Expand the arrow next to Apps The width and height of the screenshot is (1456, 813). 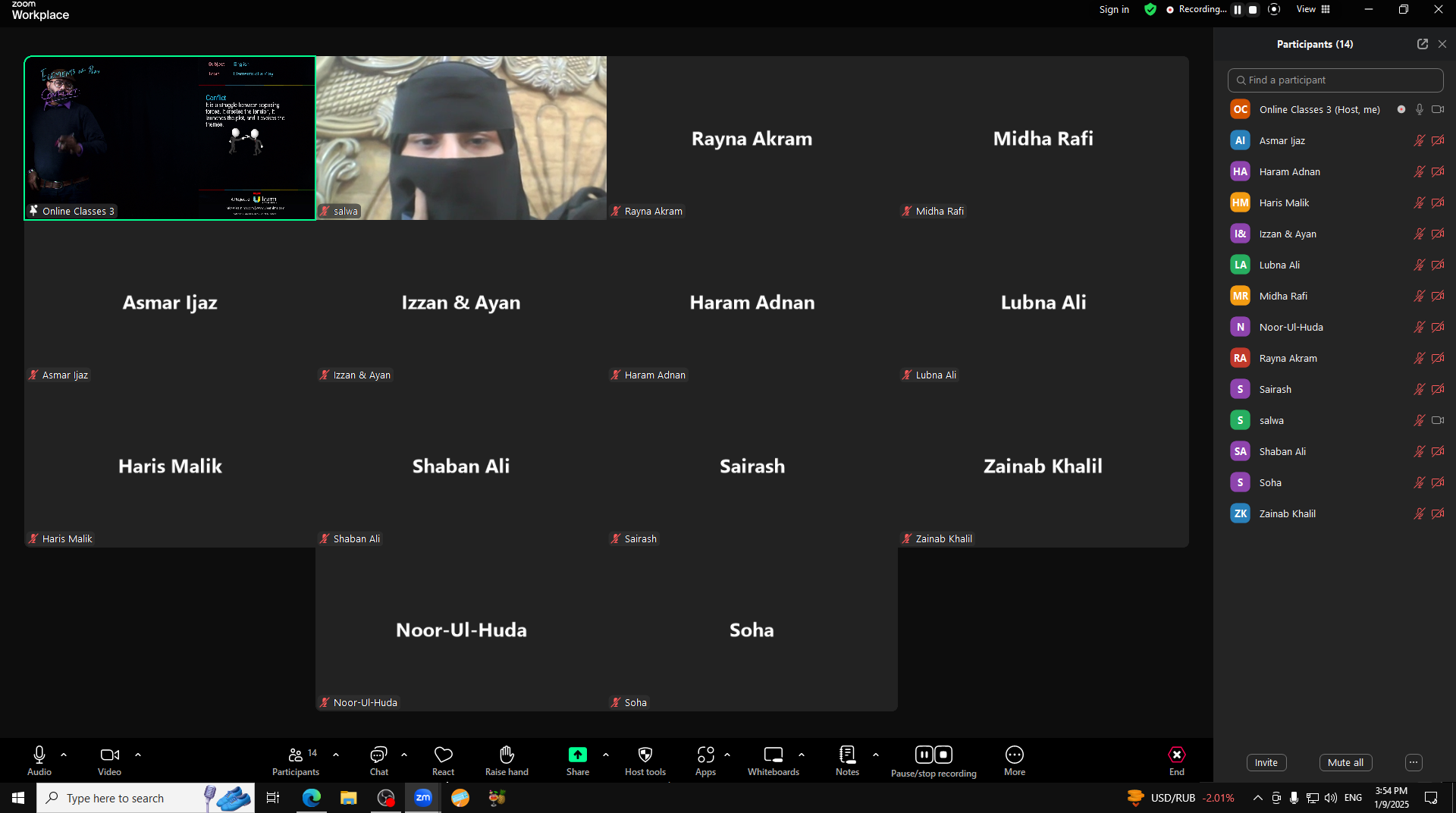tap(727, 755)
